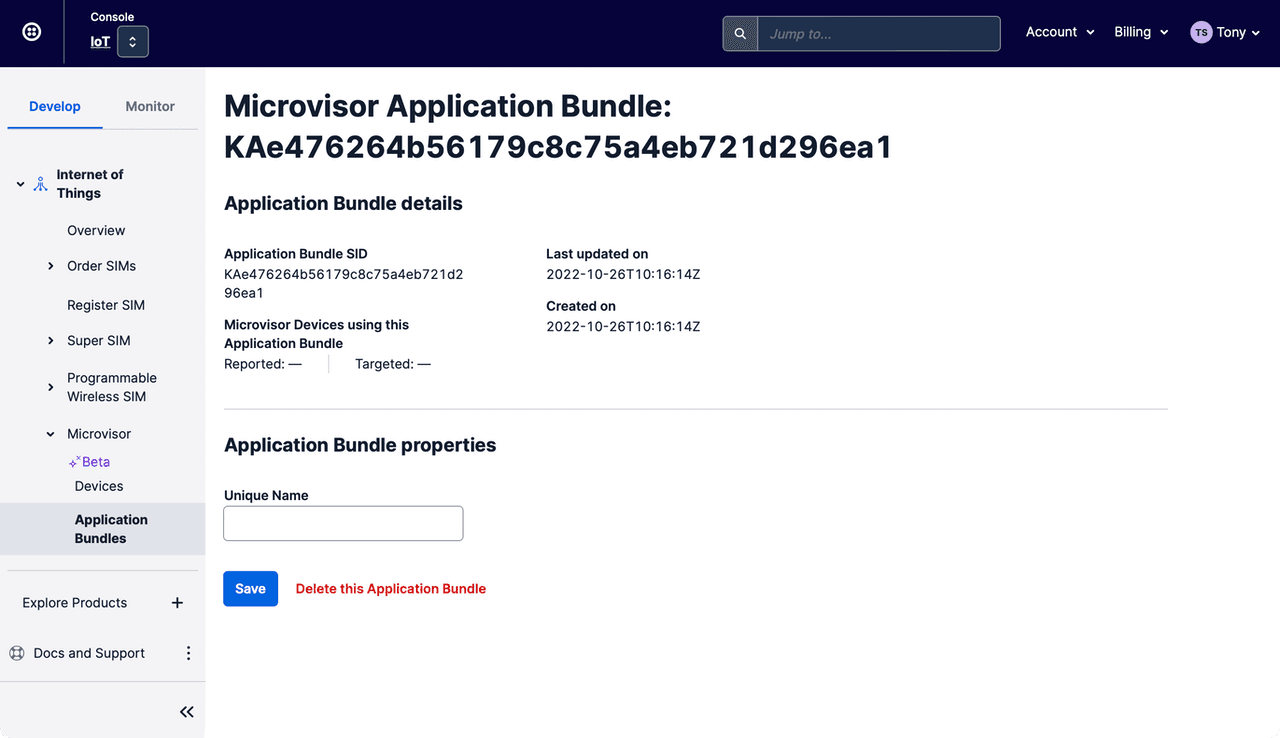This screenshot has width=1280, height=738.
Task: Open the IoT product switcher arrows
Action: (x=132, y=41)
